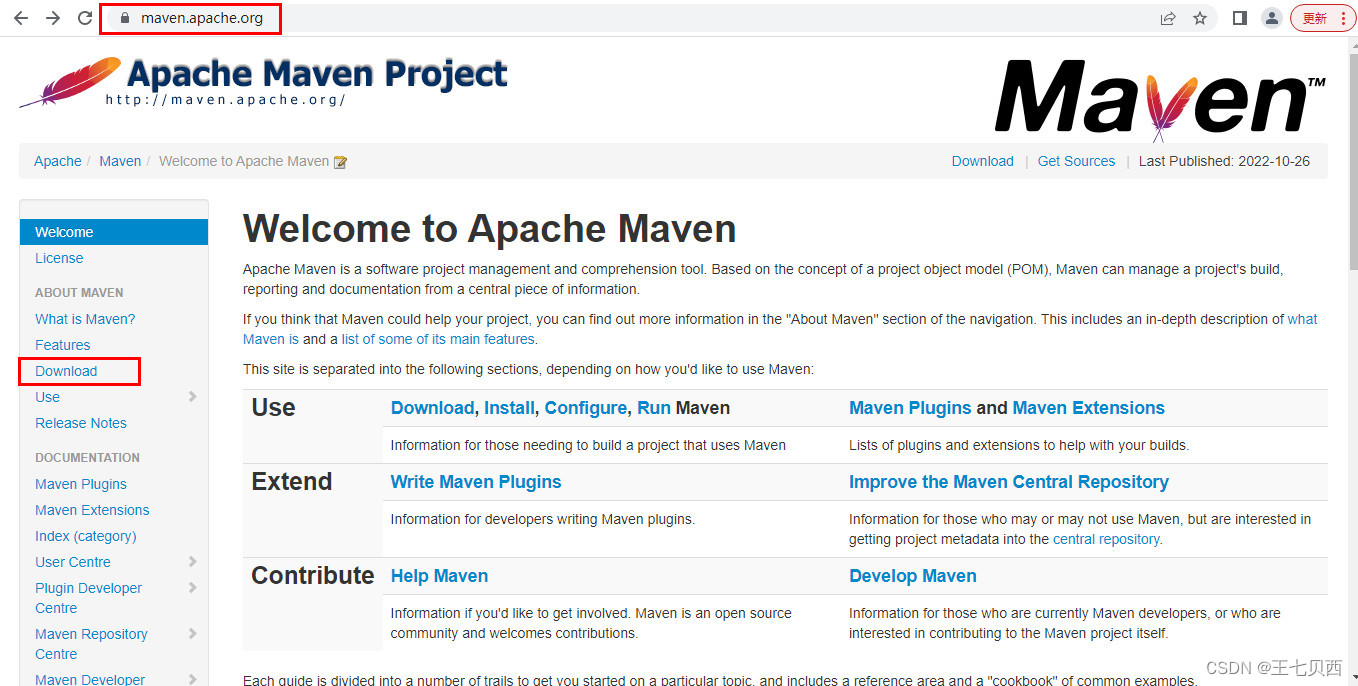The image size is (1358, 686).
Task: Open the browser profile avatar
Action: click(x=1272, y=18)
